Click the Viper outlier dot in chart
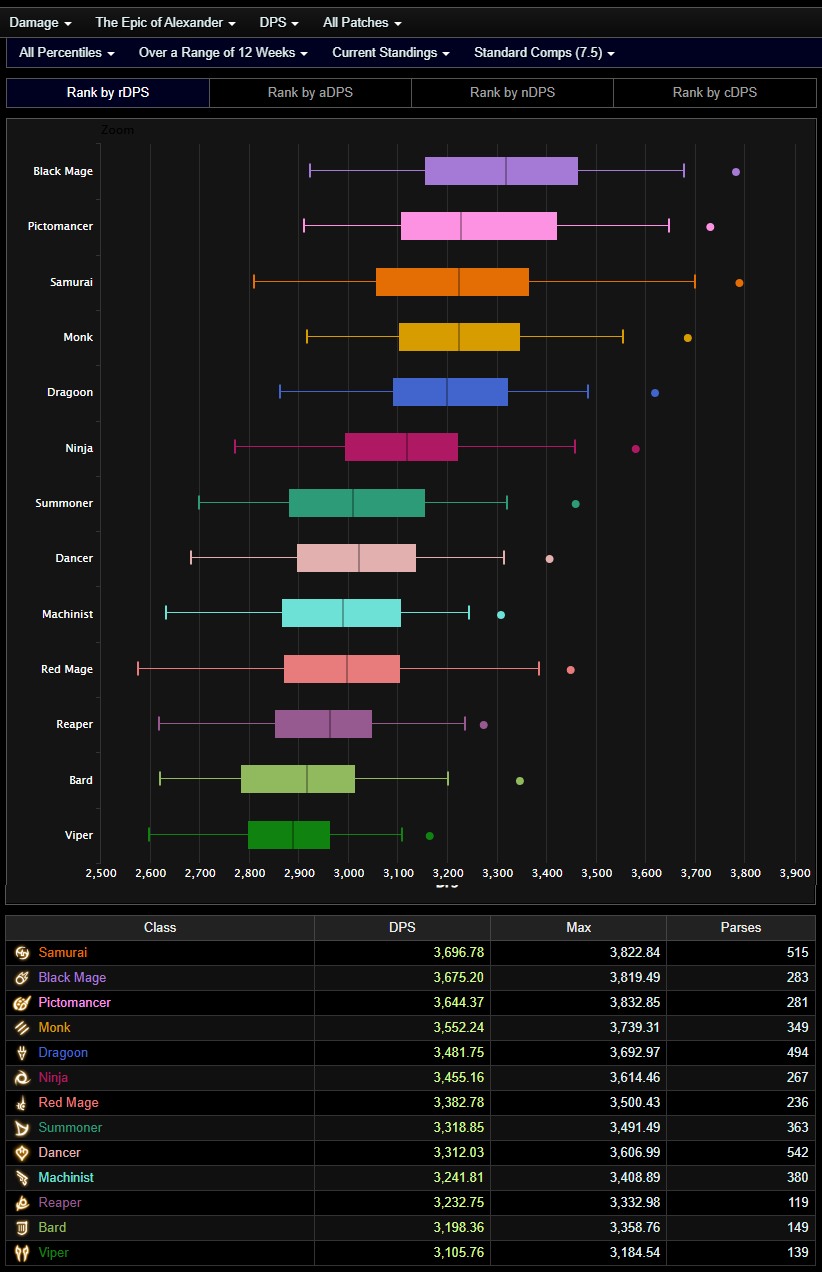 point(430,836)
